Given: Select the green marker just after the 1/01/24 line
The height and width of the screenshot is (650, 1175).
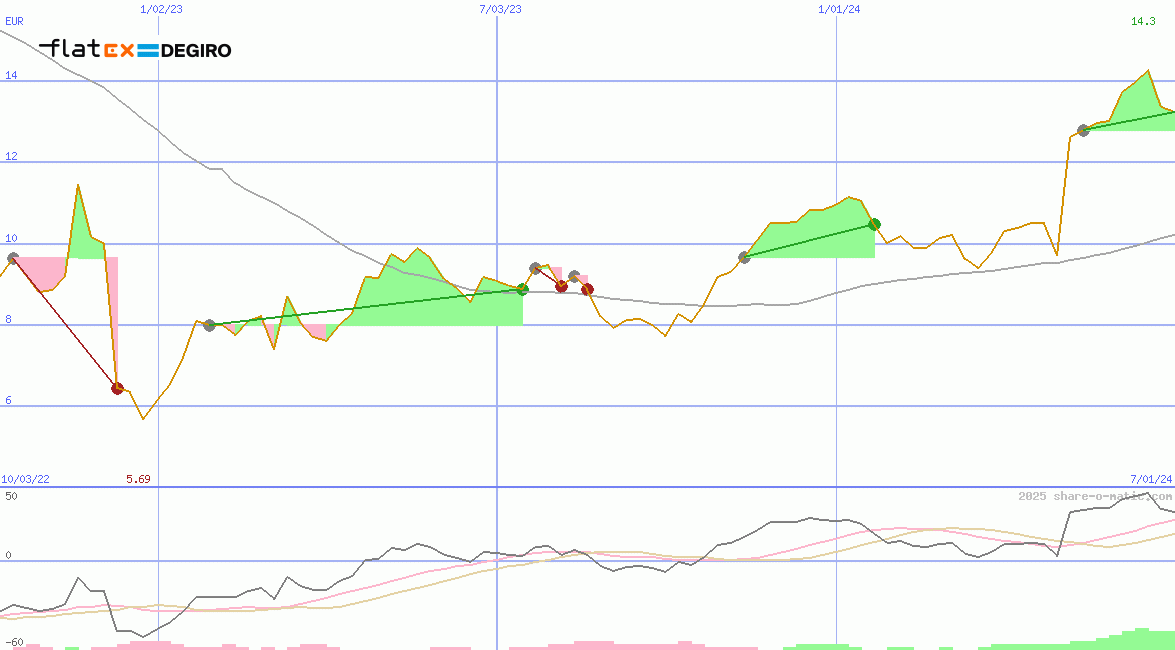Looking at the screenshot, I should pyautogui.click(x=874, y=224).
